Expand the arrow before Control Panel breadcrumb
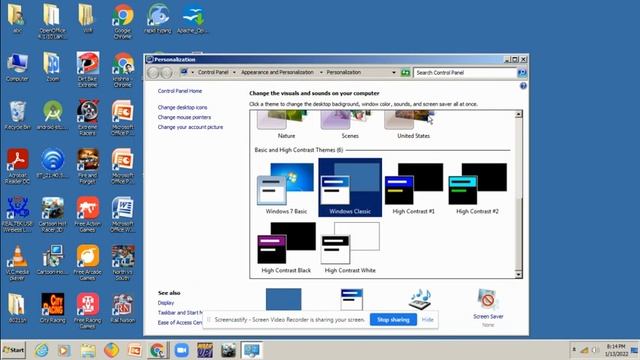Screen dimensions: 640x360 coord(193,73)
